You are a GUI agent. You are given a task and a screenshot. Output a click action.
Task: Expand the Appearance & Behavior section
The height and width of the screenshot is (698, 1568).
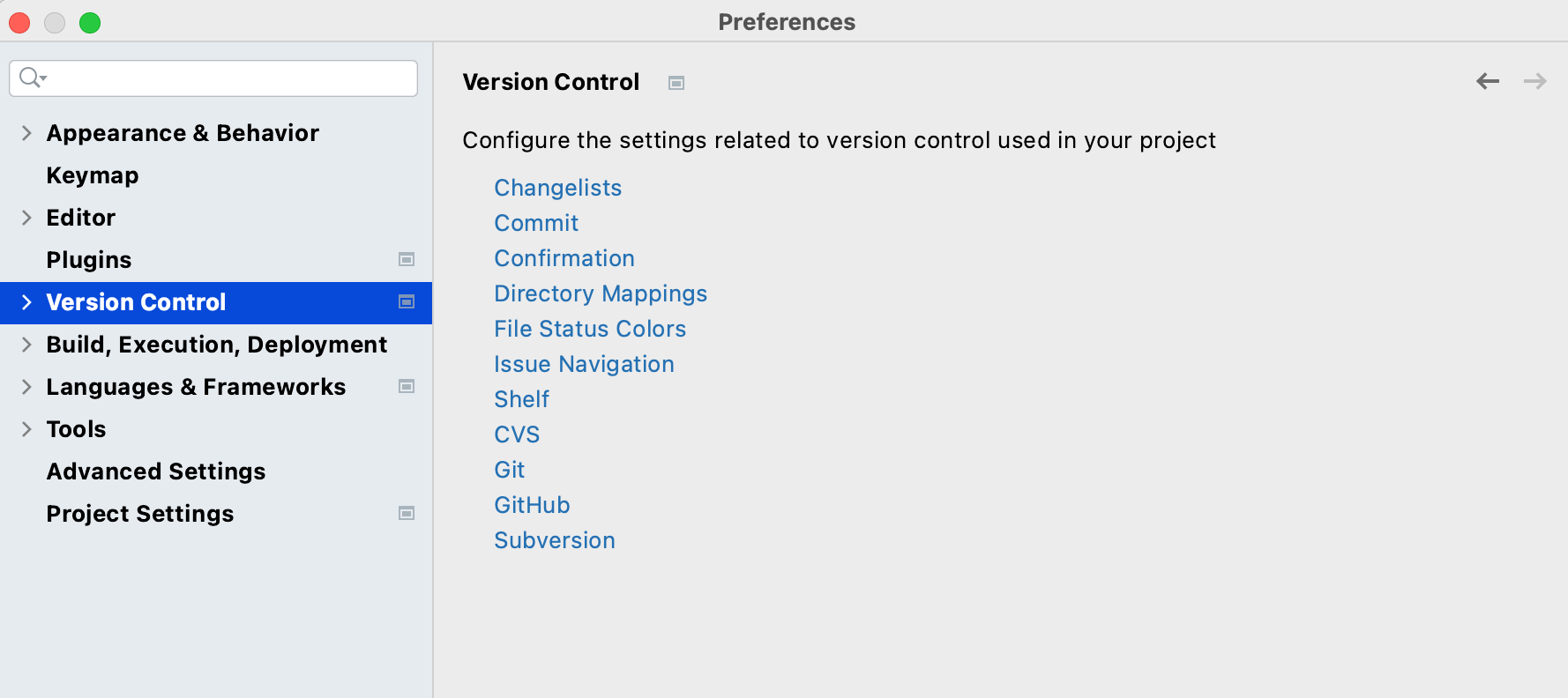point(26,133)
